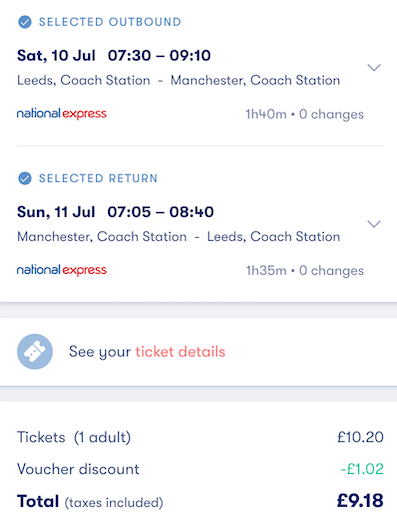The width and height of the screenshot is (397, 525).
Task: Select the Sun, 11 Jul 07:05 journey
Action: pyautogui.click(x=115, y=212)
